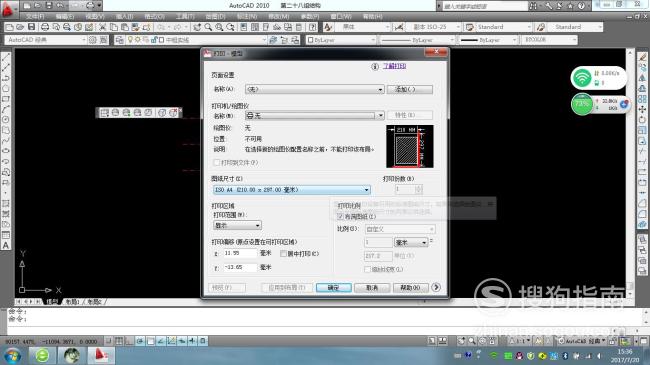This screenshot has width=650, height=365.
Task: Switch to the 布局2 layout tab
Action: coord(95,302)
